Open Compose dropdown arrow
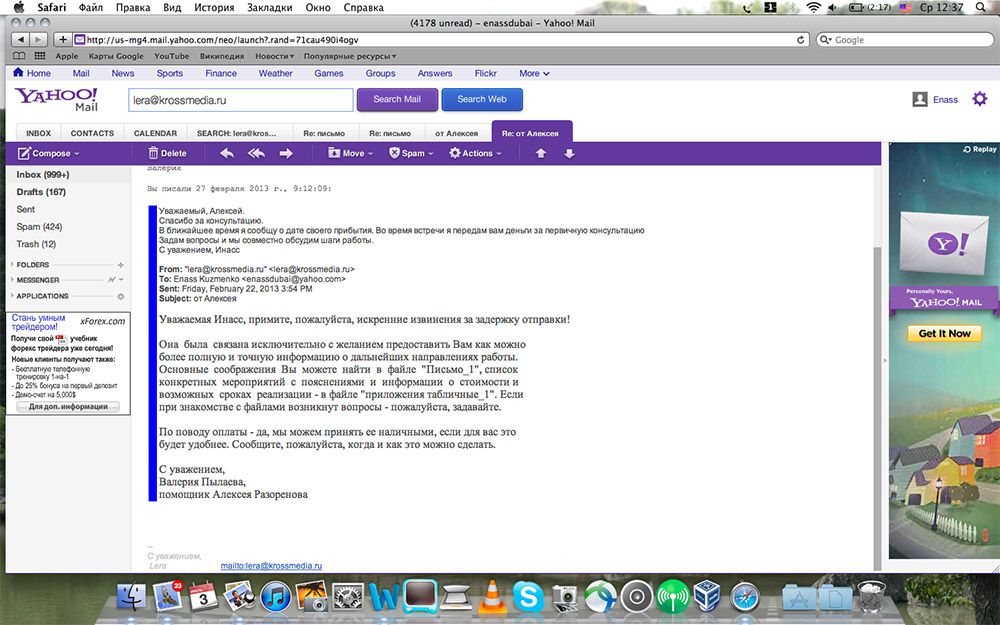The width and height of the screenshot is (1000, 625). tap(77, 154)
